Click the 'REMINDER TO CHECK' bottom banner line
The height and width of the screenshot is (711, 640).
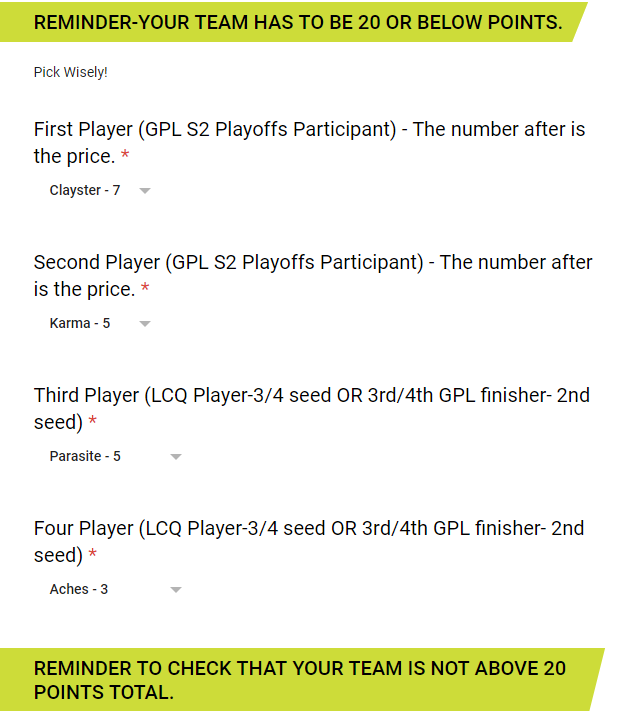pos(300,668)
